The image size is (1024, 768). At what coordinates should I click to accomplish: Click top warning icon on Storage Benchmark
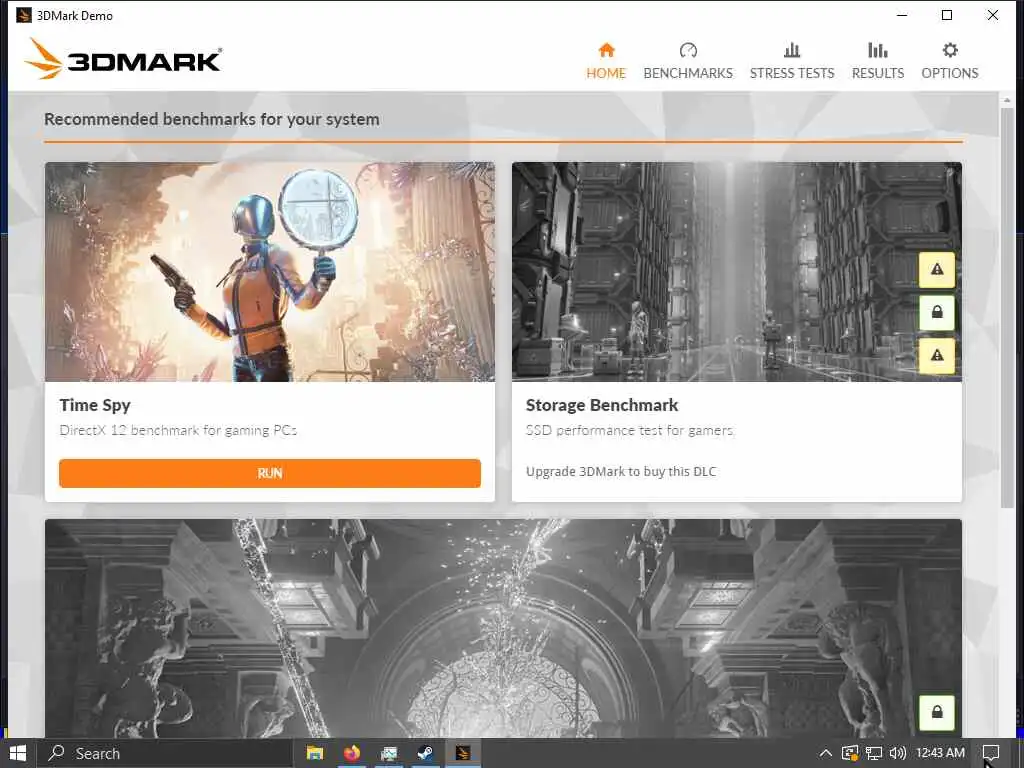tap(936, 270)
